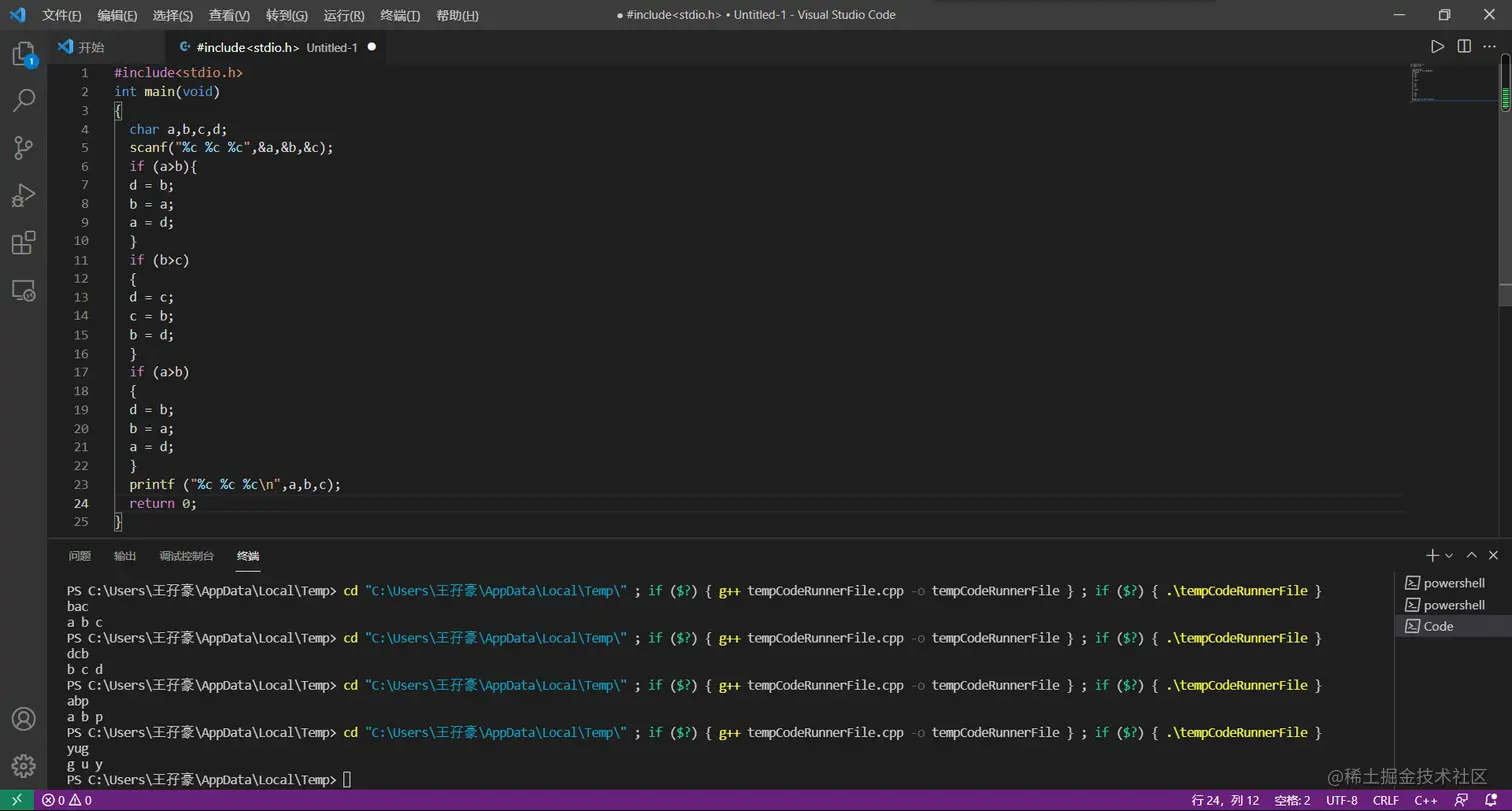Open problems count in status bar

[66, 800]
